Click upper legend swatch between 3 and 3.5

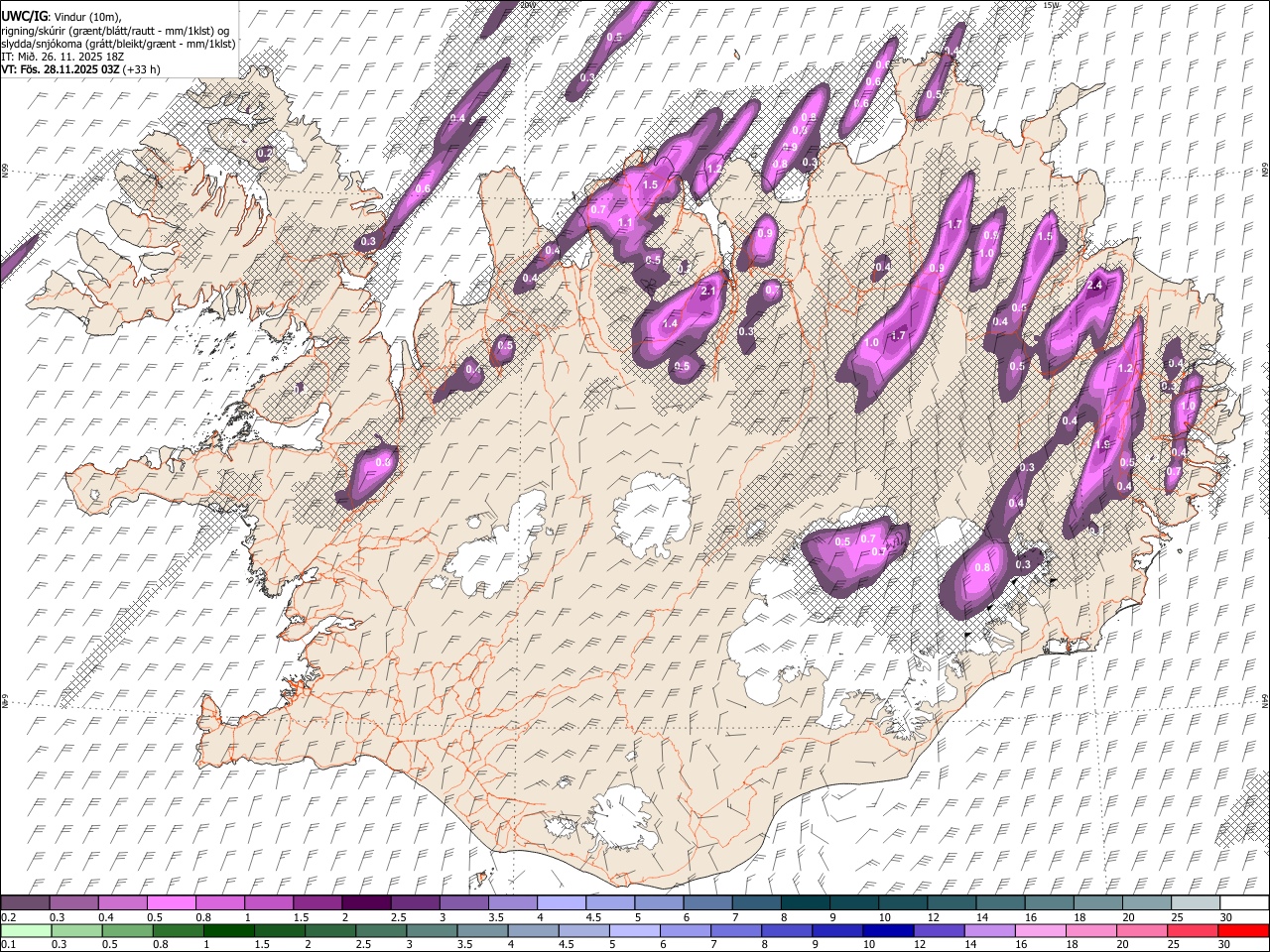coord(463,902)
